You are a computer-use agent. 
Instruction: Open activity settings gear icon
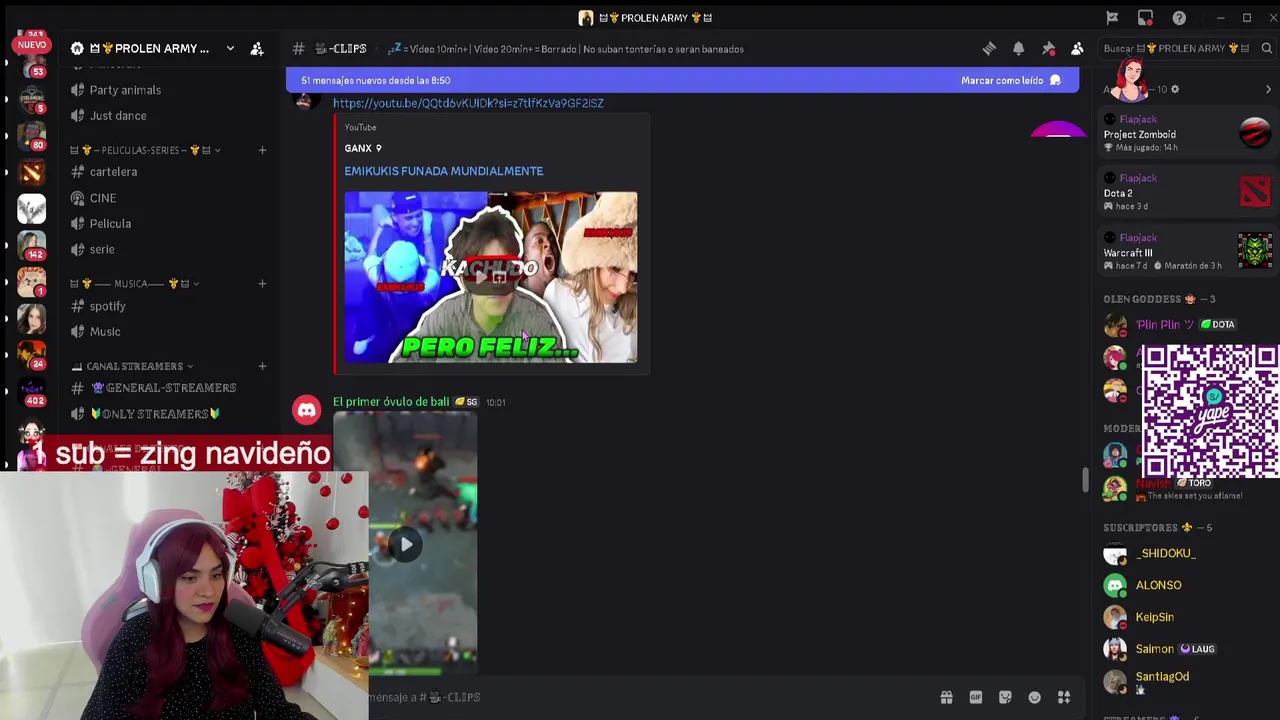tap(1175, 89)
